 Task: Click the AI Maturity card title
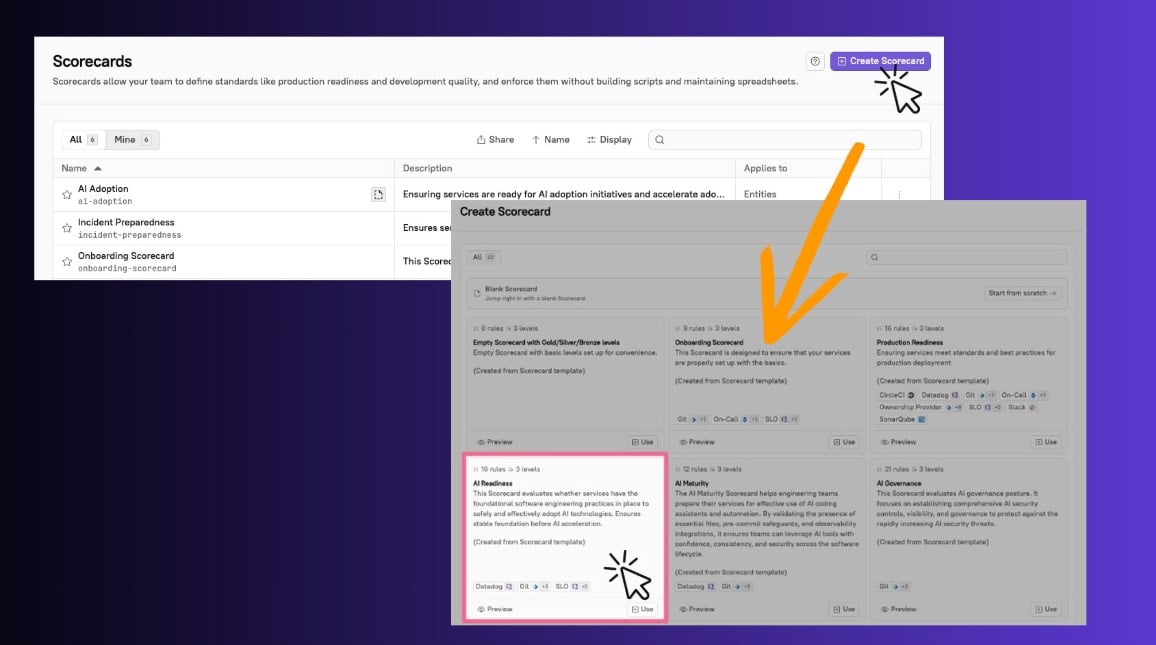click(692, 484)
